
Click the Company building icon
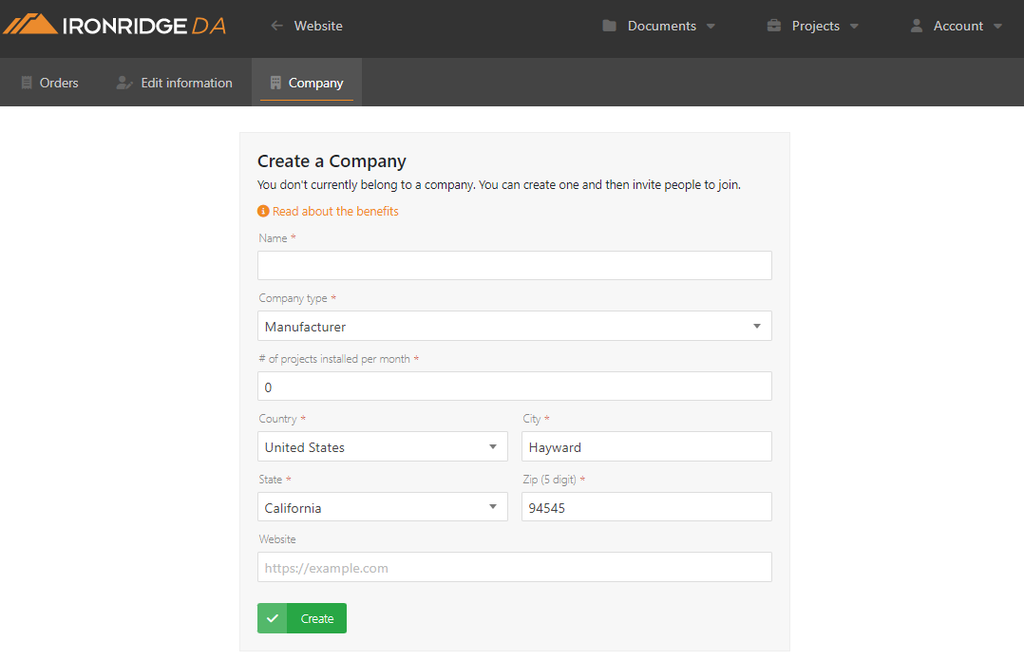click(276, 83)
